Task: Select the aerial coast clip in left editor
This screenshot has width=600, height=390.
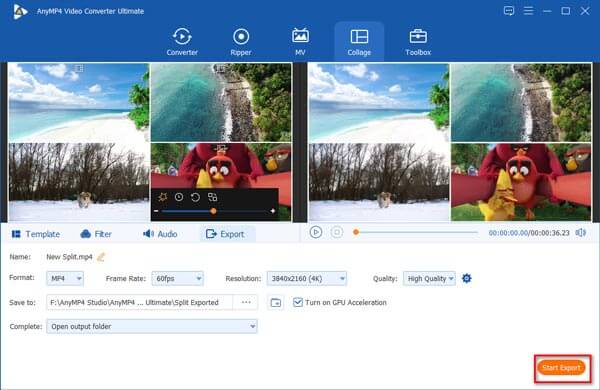Action: 221,103
